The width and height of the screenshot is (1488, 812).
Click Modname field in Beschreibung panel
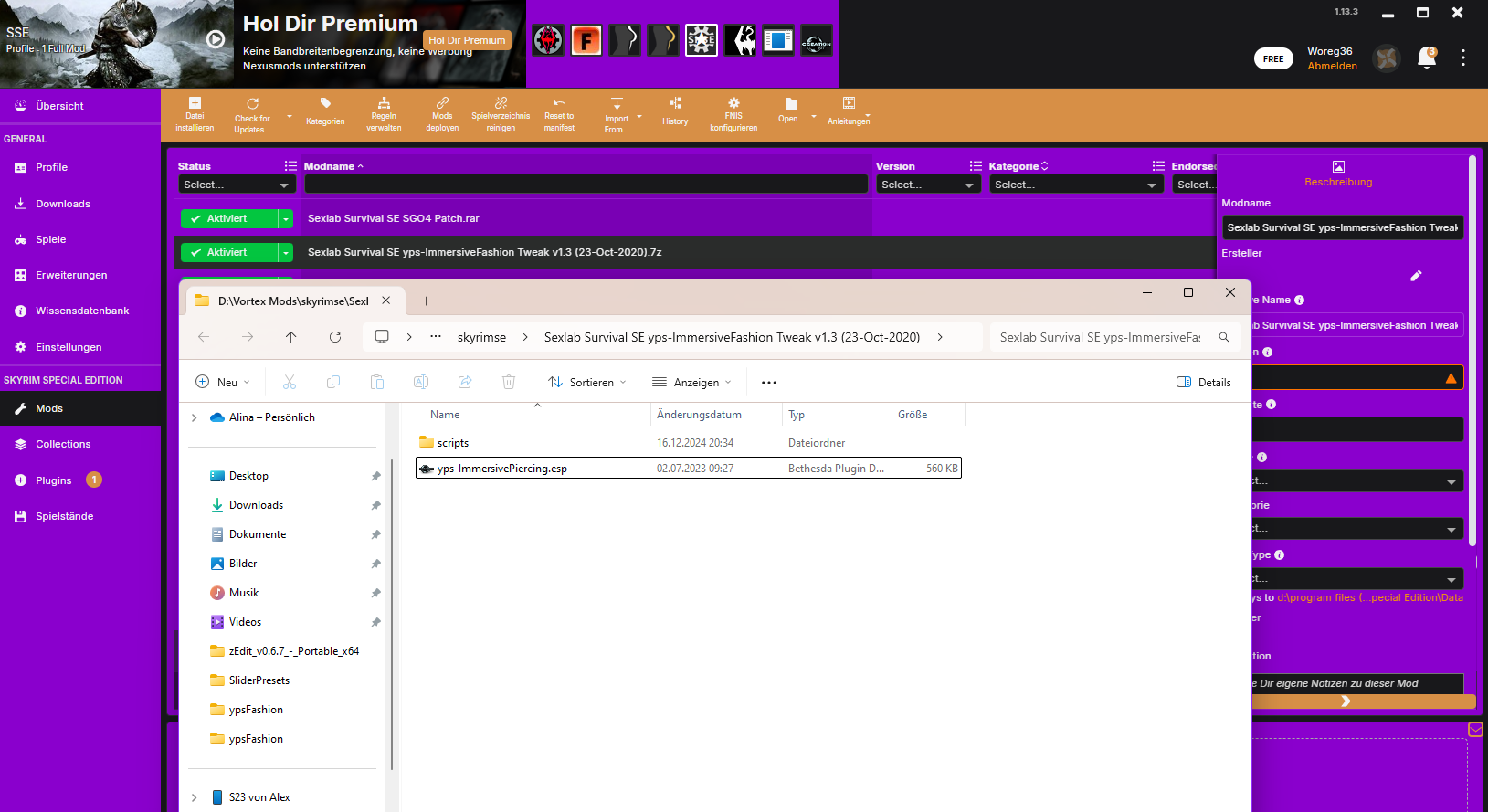click(x=1343, y=227)
